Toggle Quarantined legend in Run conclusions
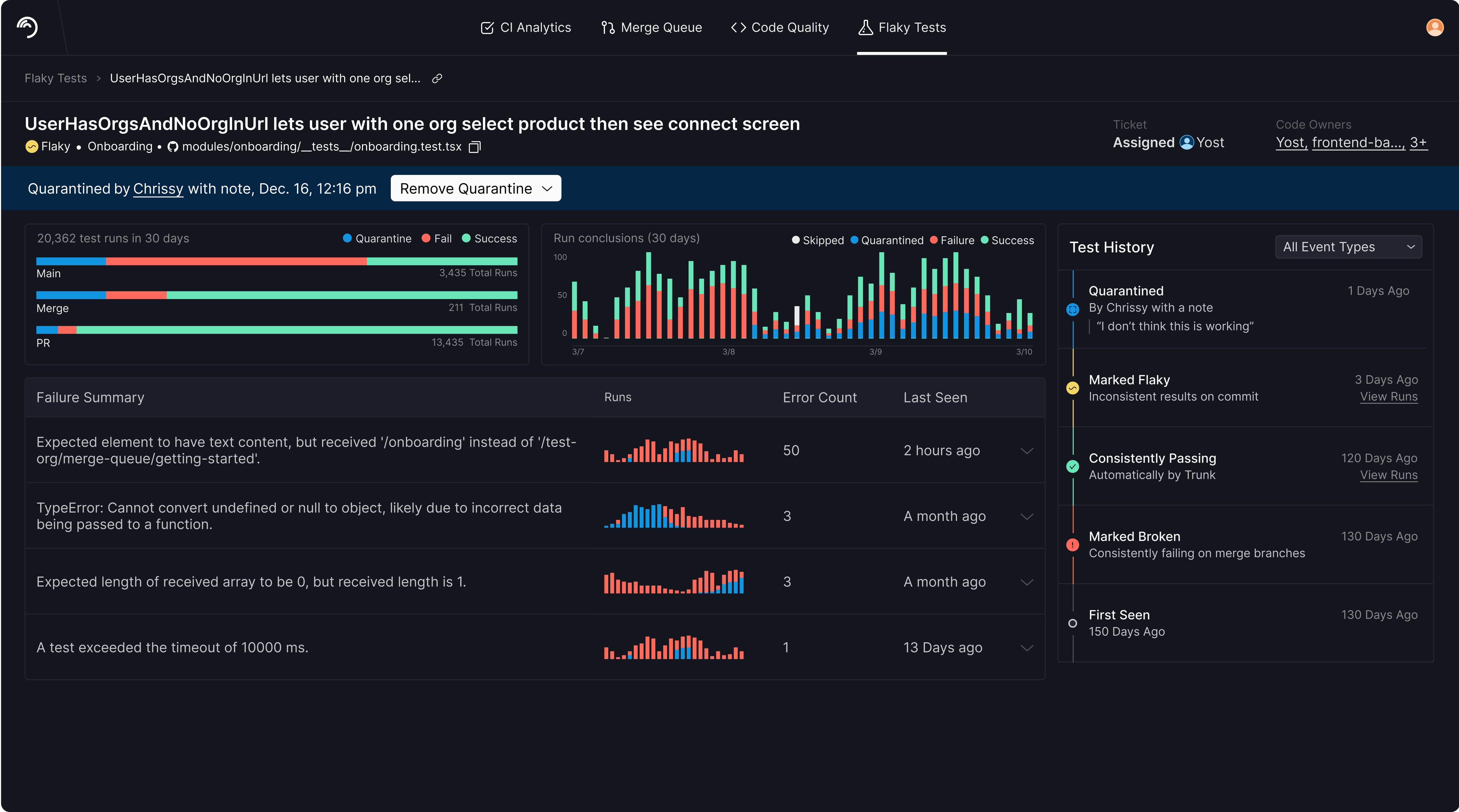 (x=887, y=240)
